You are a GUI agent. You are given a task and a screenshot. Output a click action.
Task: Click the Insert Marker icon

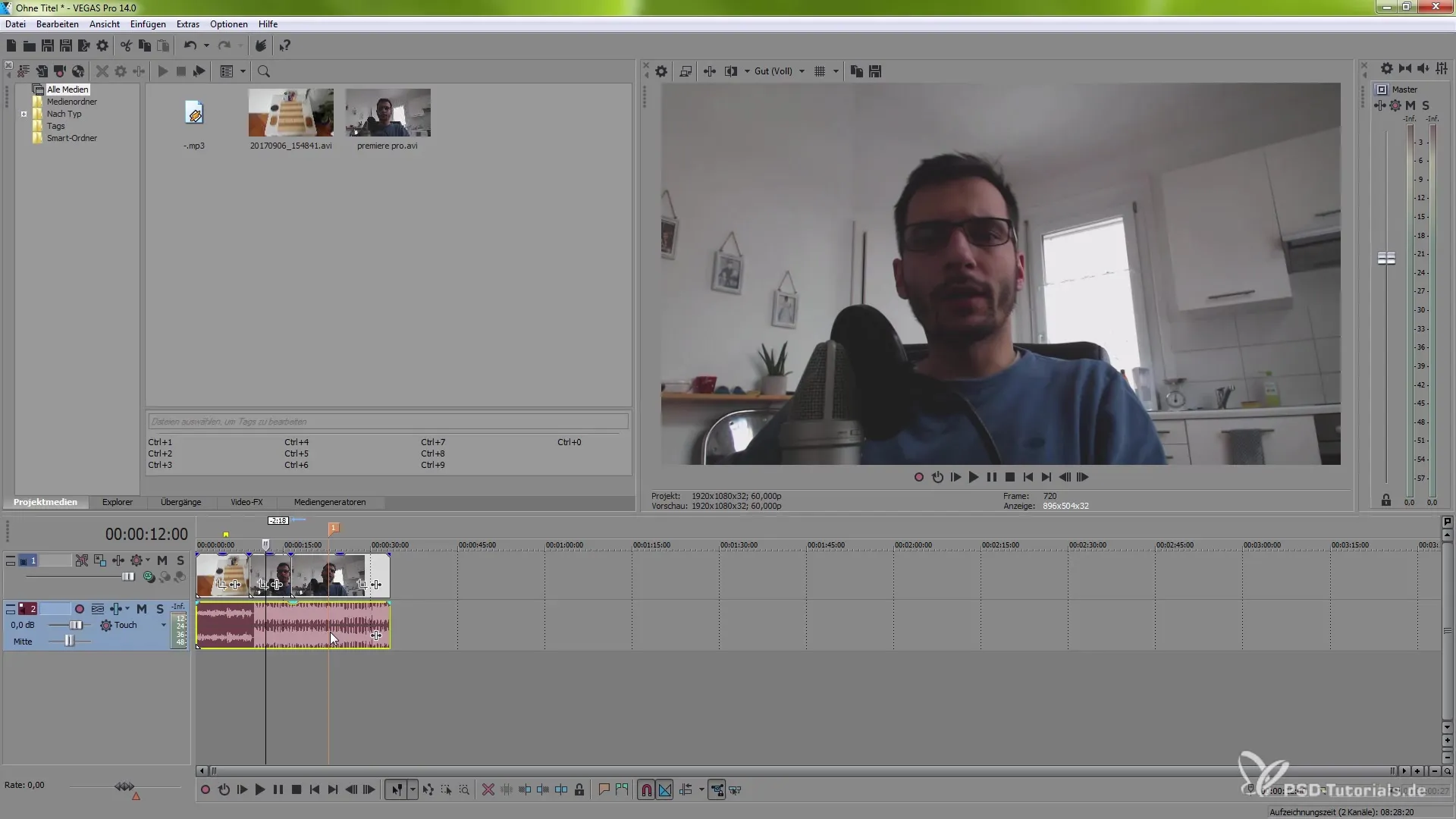tap(604, 790)
